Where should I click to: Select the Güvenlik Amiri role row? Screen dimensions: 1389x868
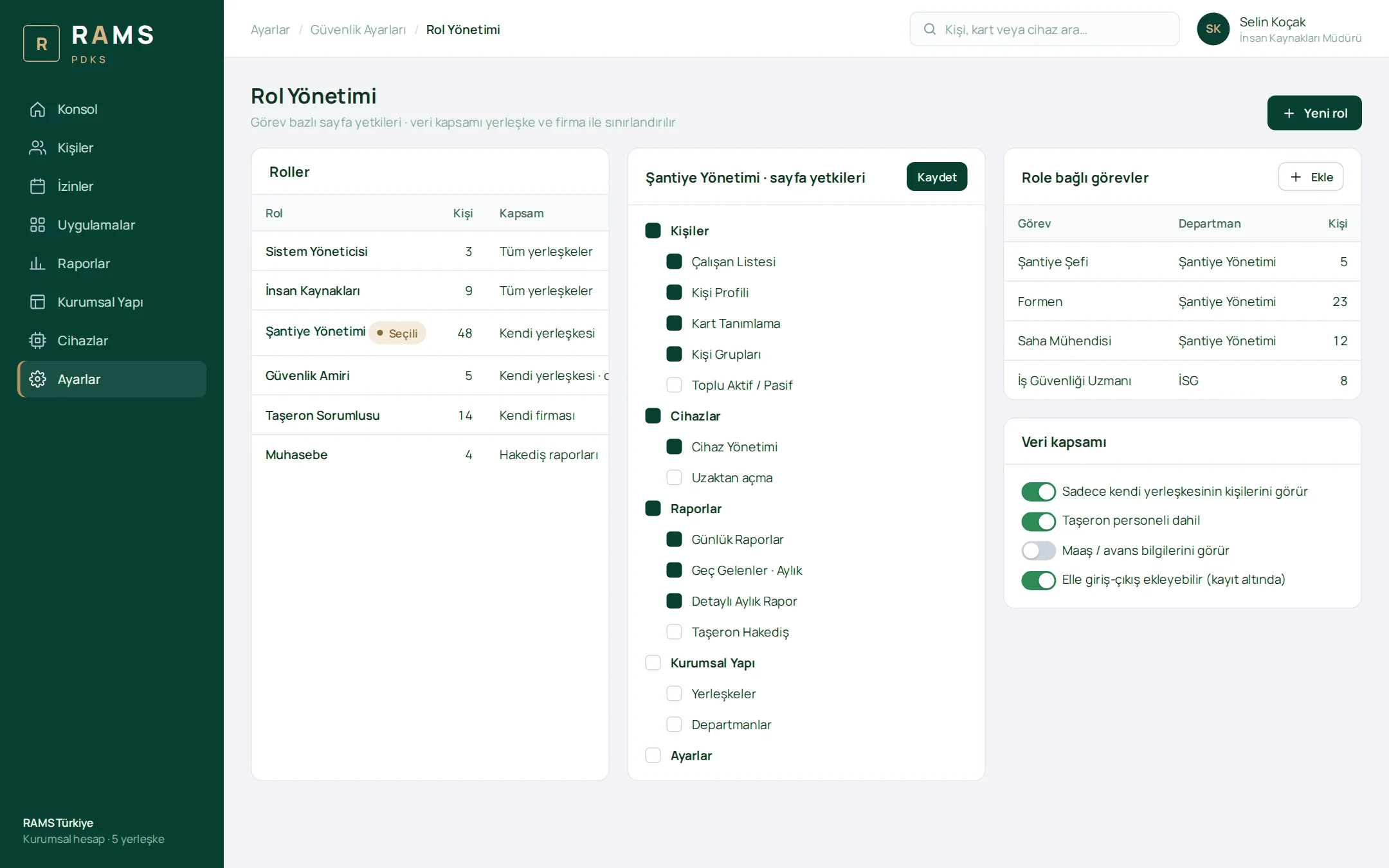click(x=430, y=375)
